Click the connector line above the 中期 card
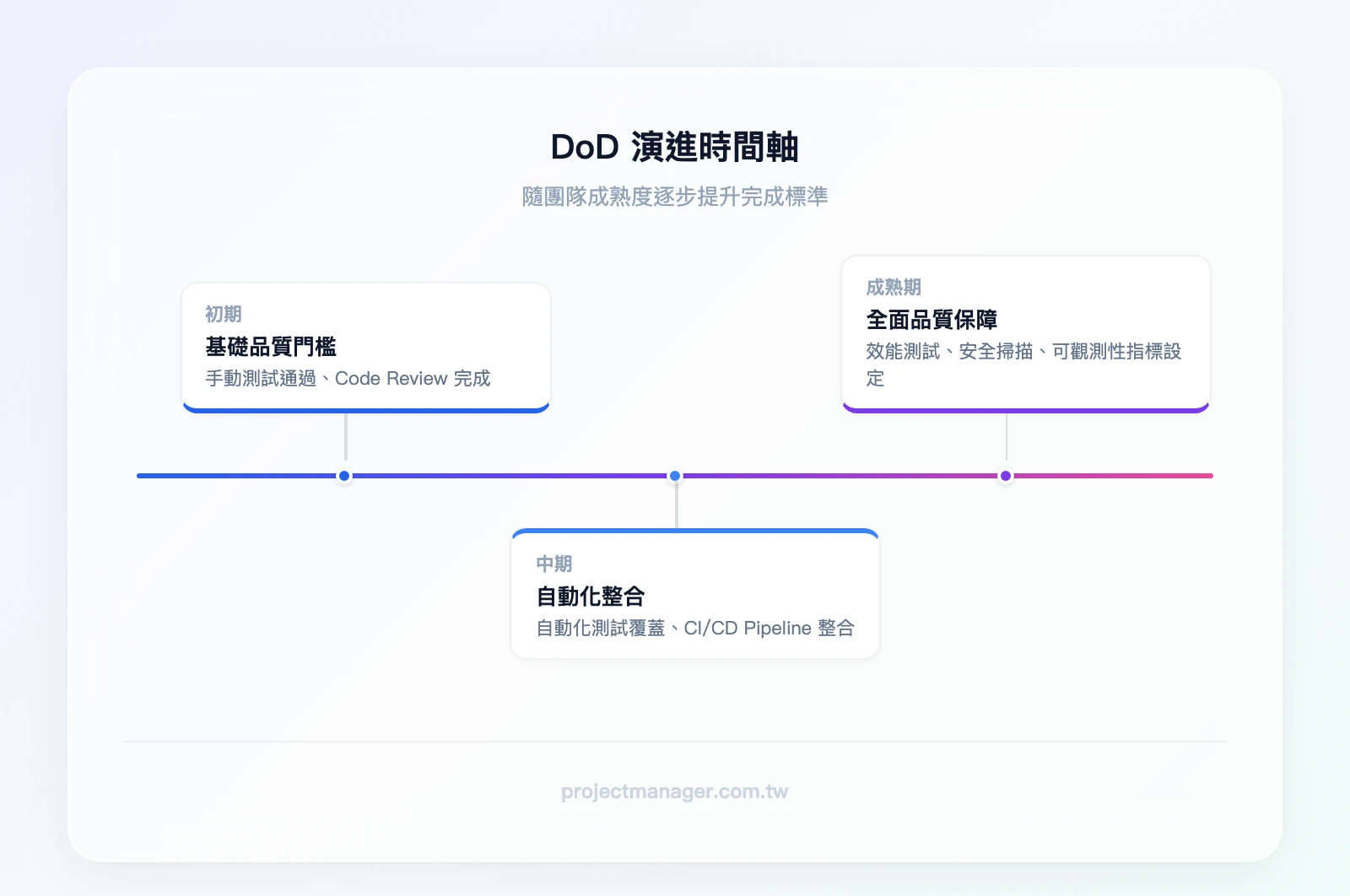The image size is (1350, 896). pos(674,506)
